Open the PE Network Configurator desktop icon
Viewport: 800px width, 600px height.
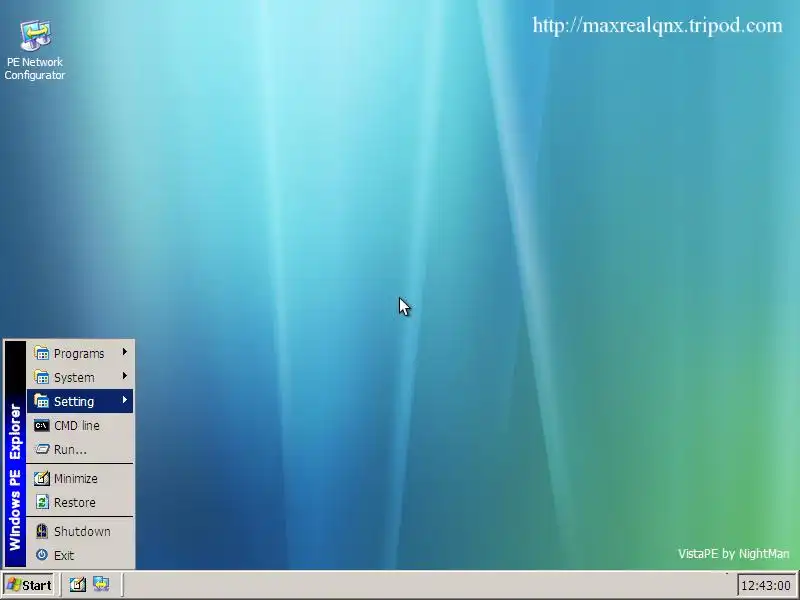(35, 50)
